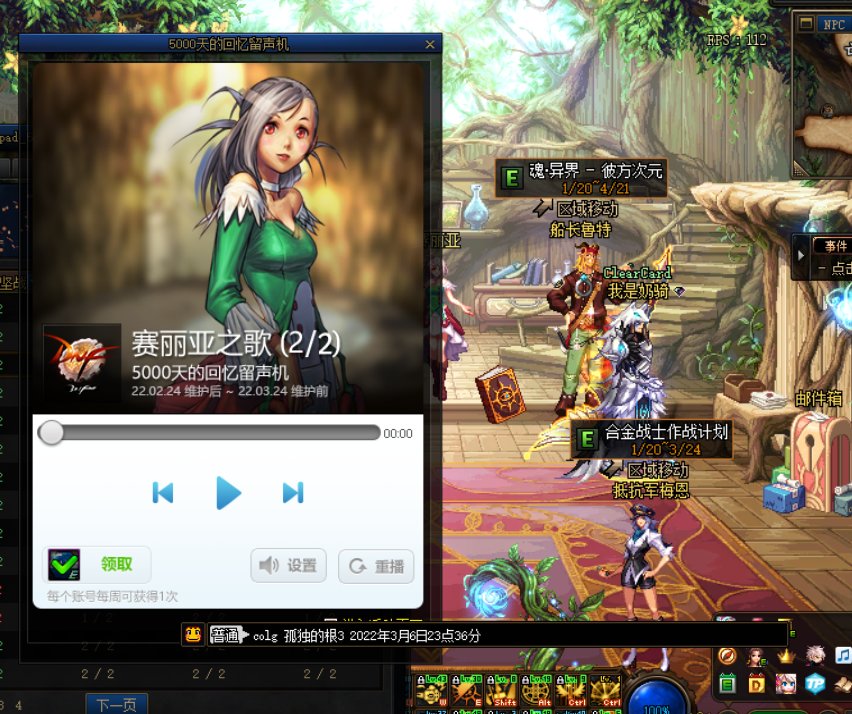Click the playback progress slider knob
The height and width of the screenshot is (714, 852).
[51, 433]
